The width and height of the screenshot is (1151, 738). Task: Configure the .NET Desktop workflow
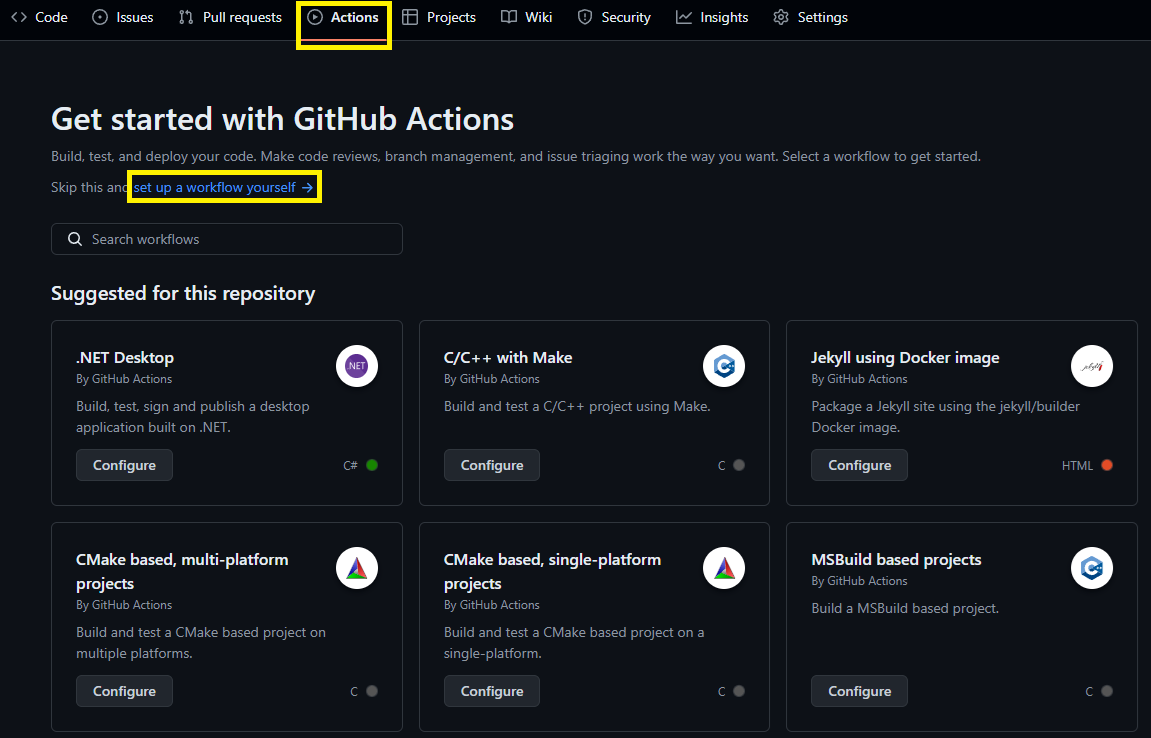[124, 465]
